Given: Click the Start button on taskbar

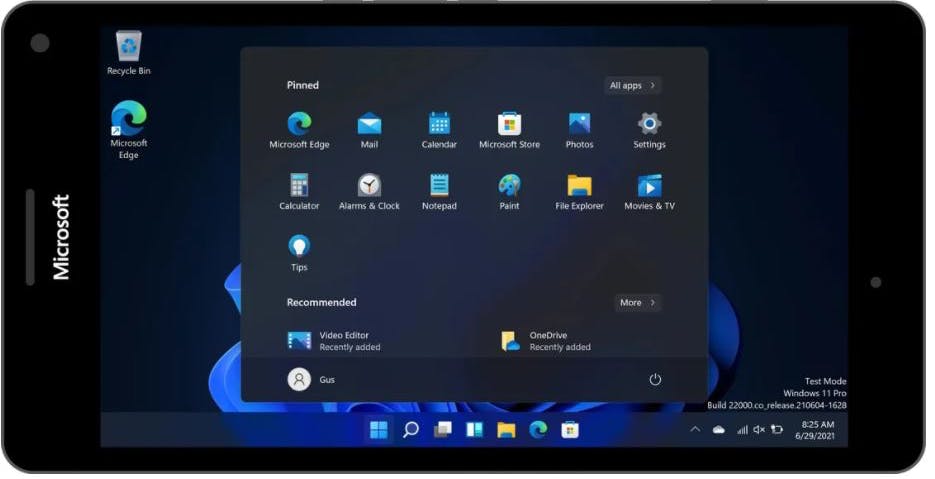Looking at the screenshot, I should (x=379, y=429).
